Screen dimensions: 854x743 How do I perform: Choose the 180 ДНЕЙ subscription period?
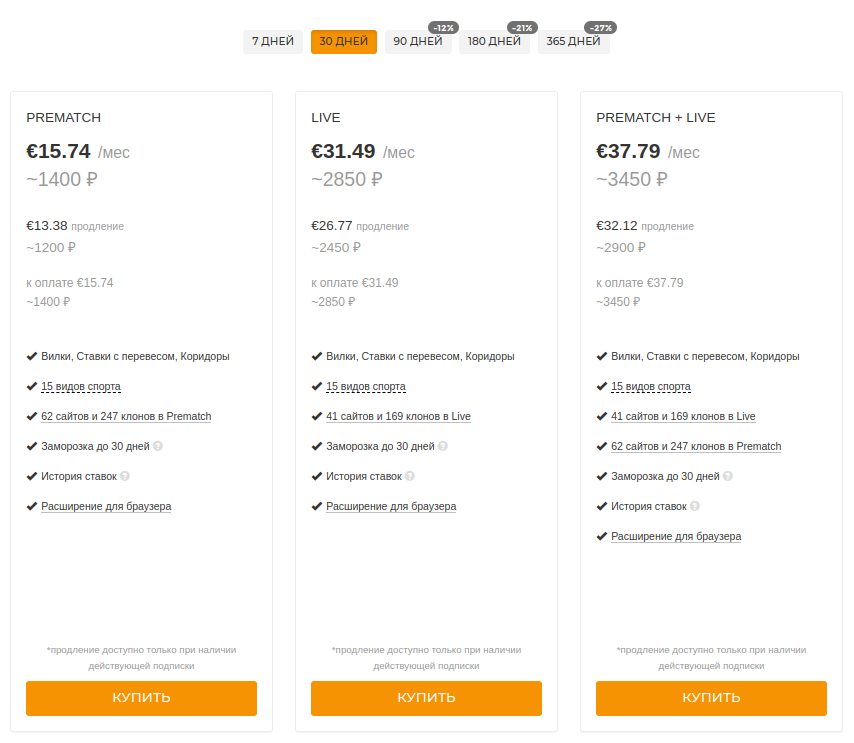(x=494, y=42)
